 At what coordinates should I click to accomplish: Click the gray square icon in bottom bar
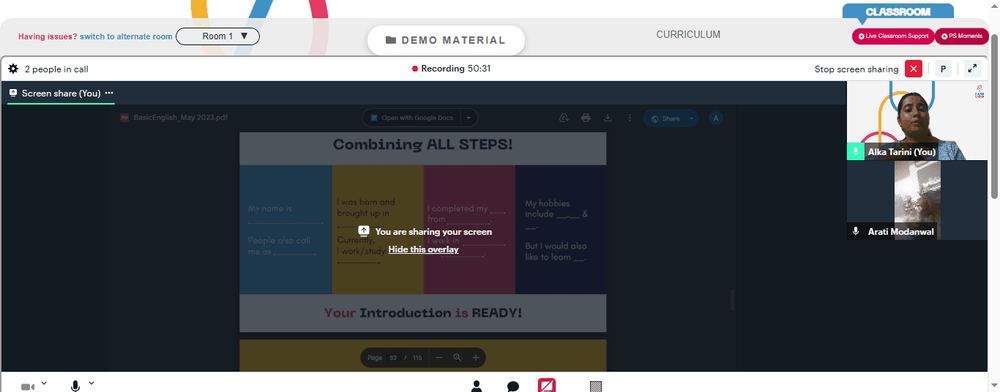596,386
